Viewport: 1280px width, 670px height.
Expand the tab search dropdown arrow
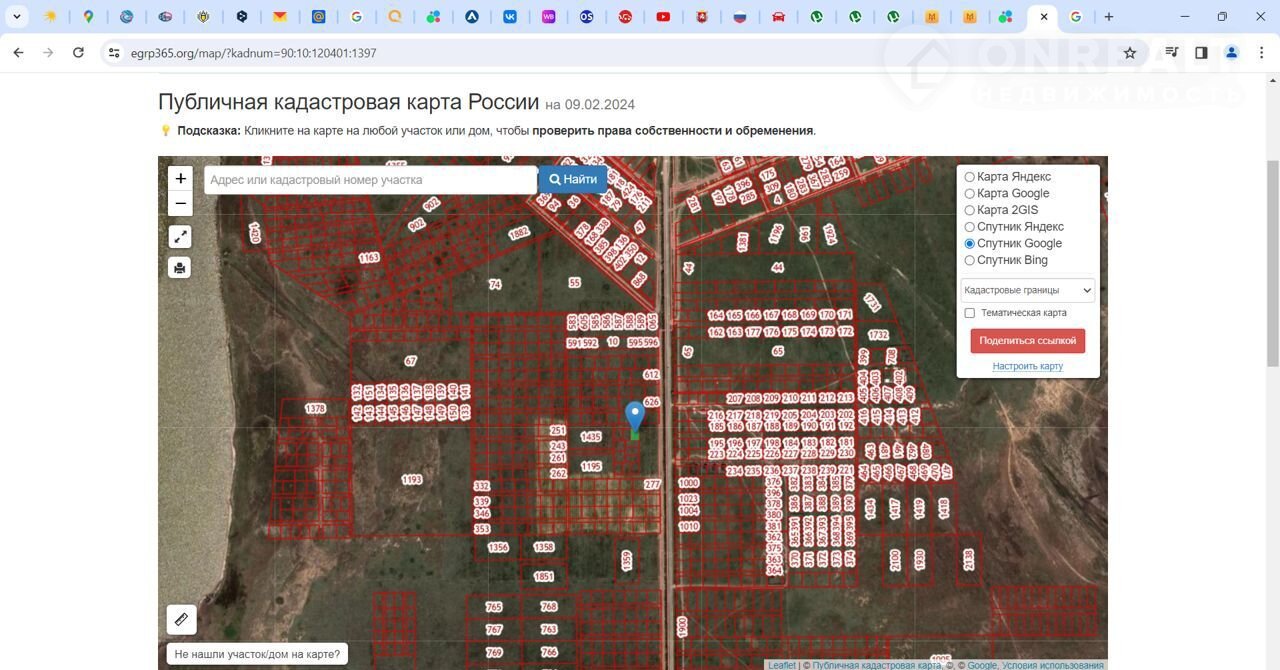pyautogui.click(x=17, y=17)
